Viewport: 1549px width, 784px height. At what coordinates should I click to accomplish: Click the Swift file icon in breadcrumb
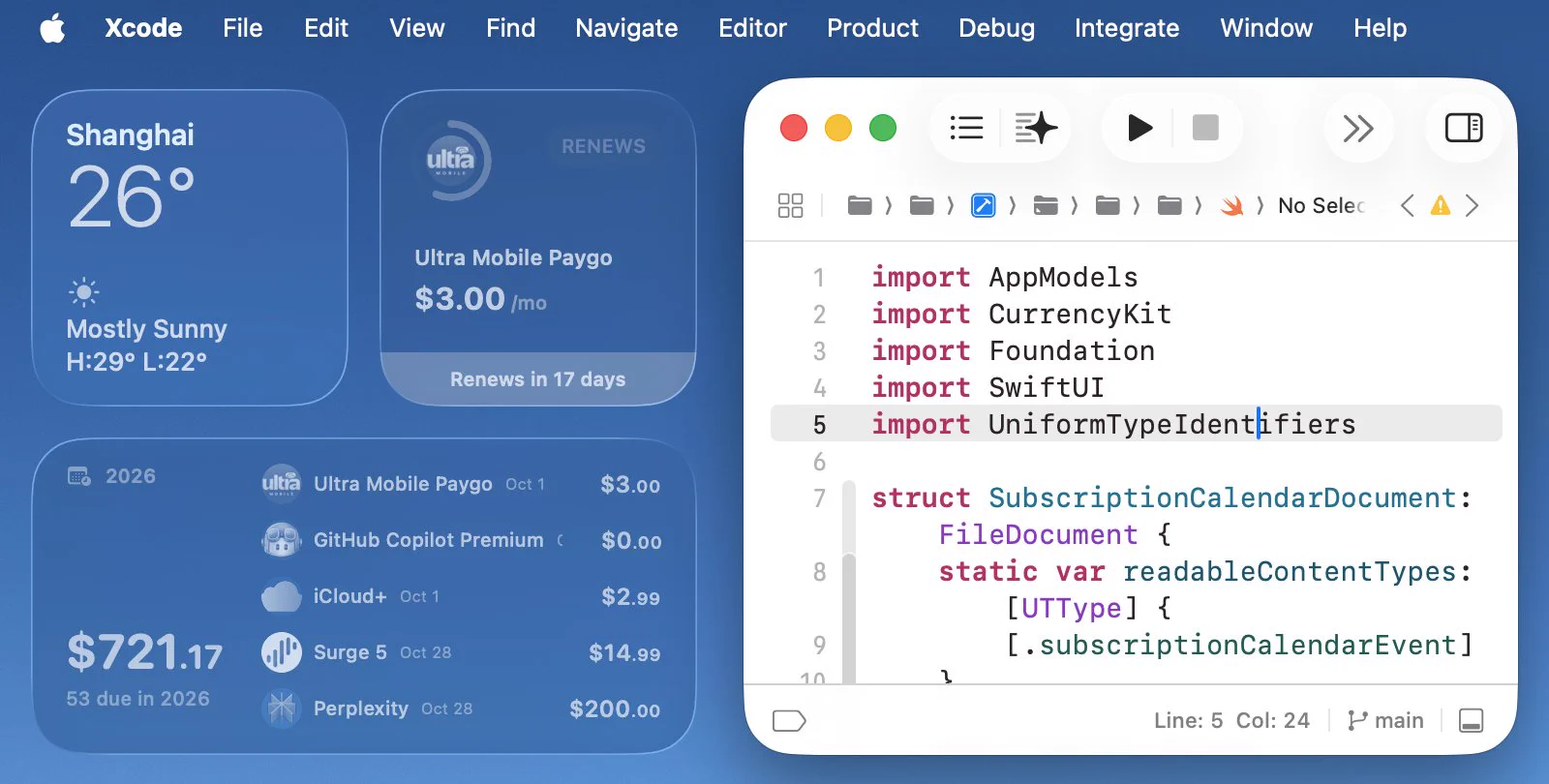[x=1231, y=205]
